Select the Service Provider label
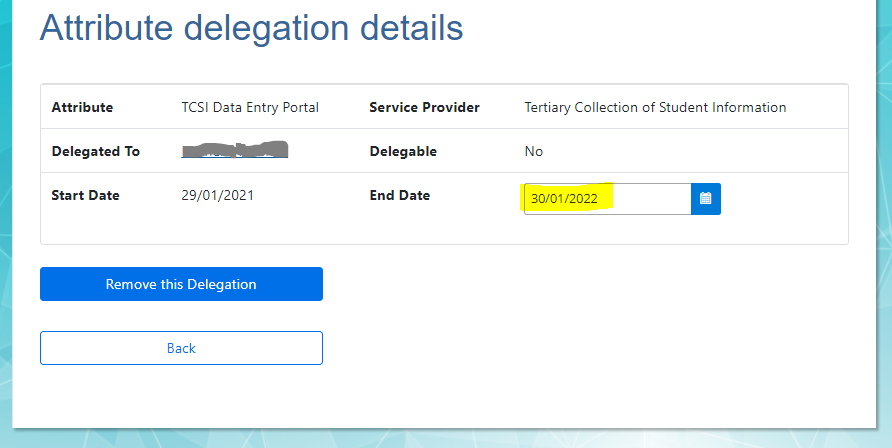Screen dimensions: 892x448 pos(424,107)
